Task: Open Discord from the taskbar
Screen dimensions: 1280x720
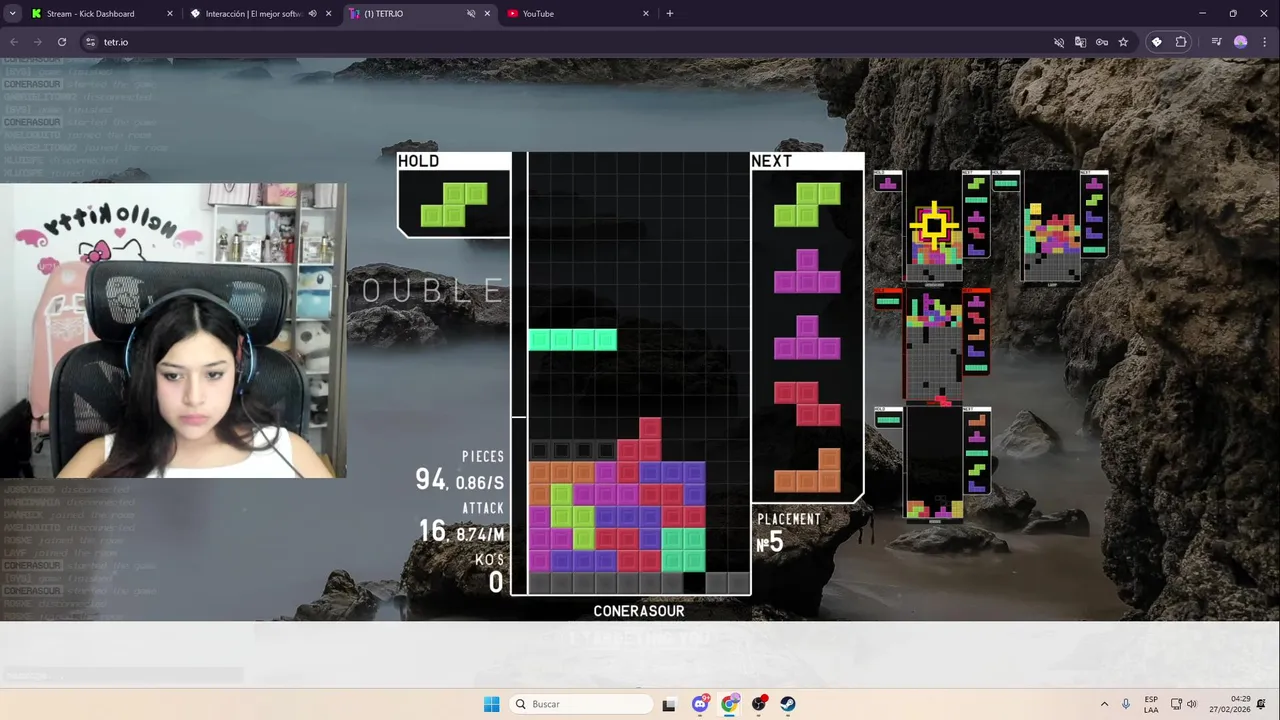Action: coord(700,704)
